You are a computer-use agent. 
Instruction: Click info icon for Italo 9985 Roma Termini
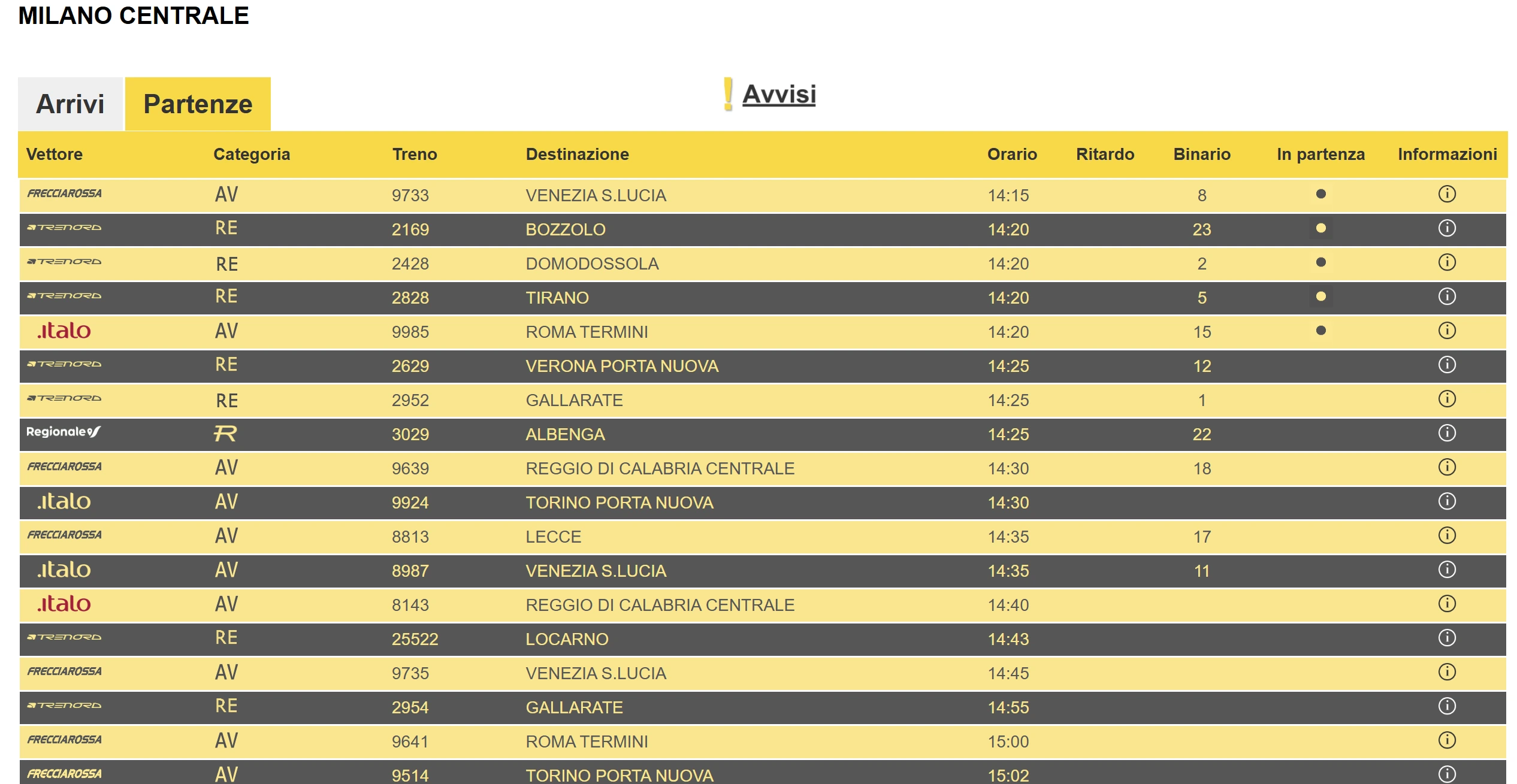click(x=1446, y=331)
